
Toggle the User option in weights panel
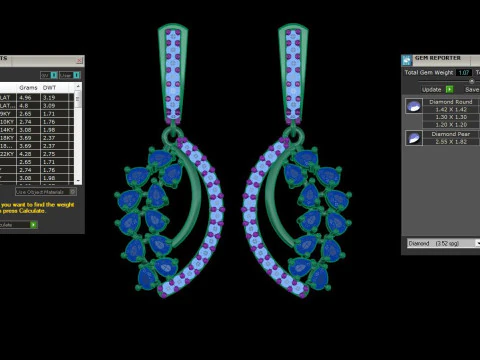[70, 75]
